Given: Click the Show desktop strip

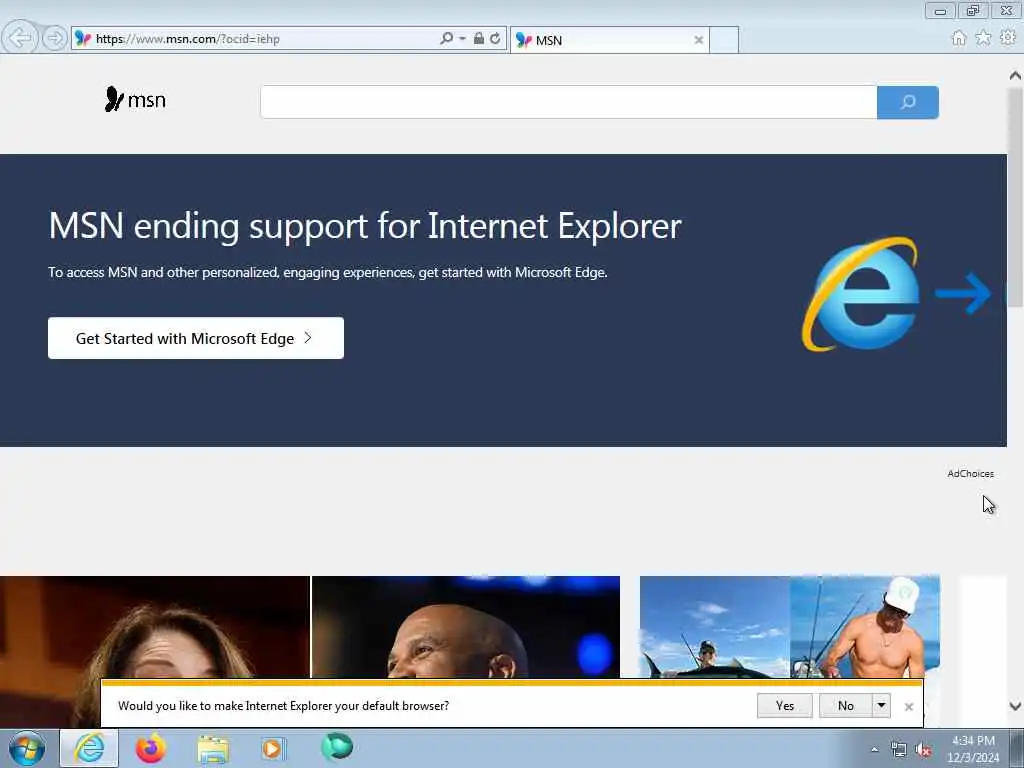Looking at the screenshot, I should (1017, 748).
